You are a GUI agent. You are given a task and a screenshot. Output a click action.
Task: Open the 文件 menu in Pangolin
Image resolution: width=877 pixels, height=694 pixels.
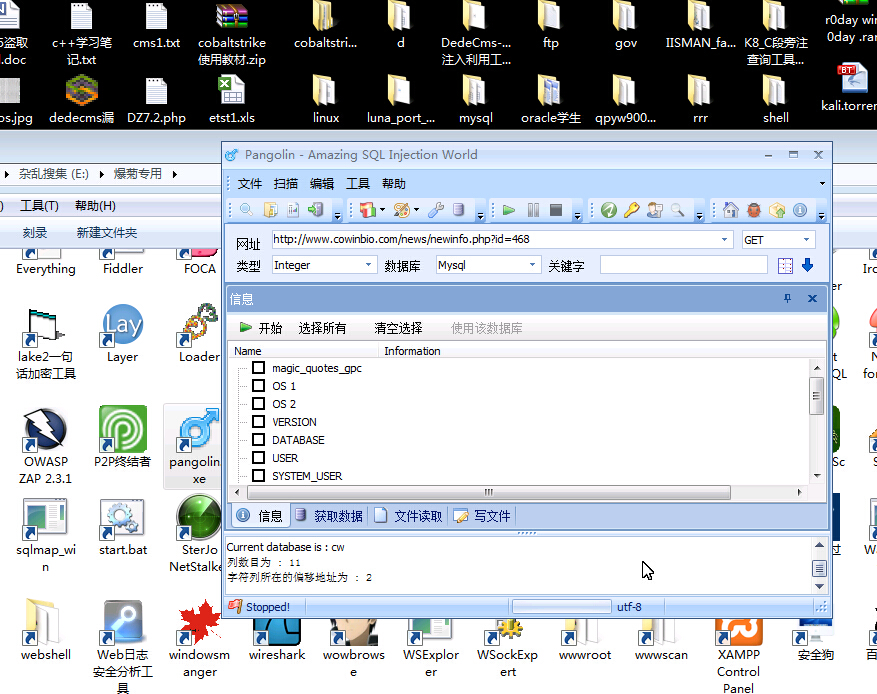(249, 184)
